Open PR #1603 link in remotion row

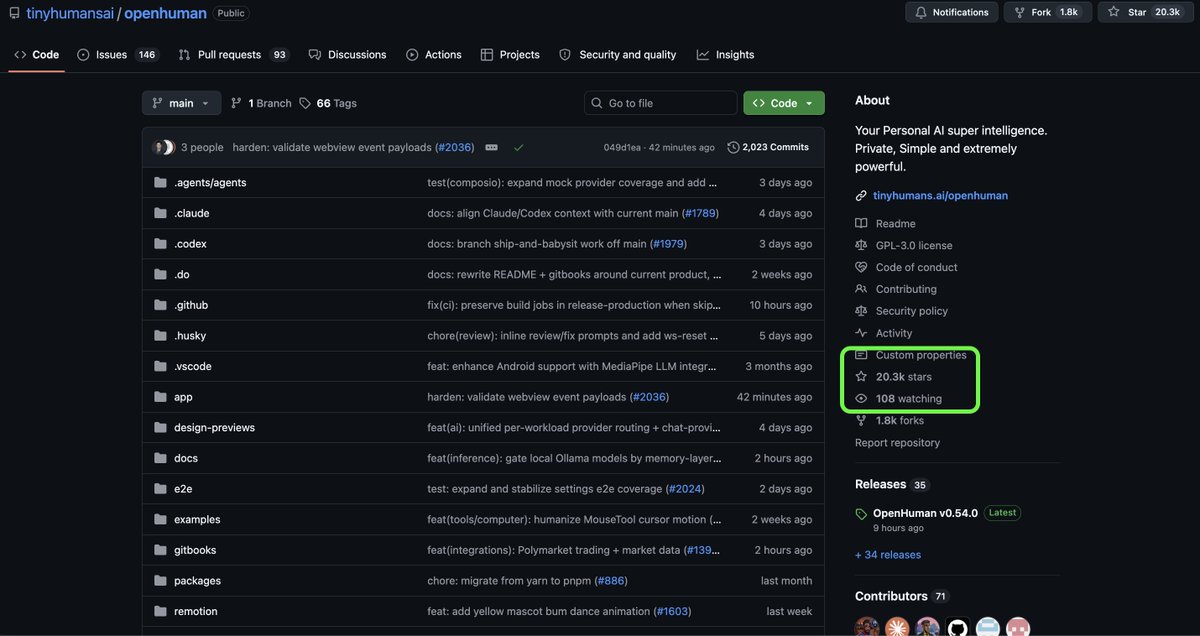[x=672, y=612]
